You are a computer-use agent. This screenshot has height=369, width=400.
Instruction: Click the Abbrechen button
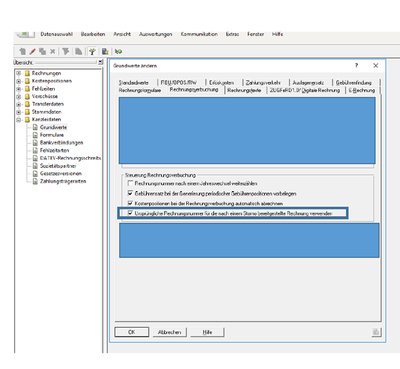click(170, 332)
